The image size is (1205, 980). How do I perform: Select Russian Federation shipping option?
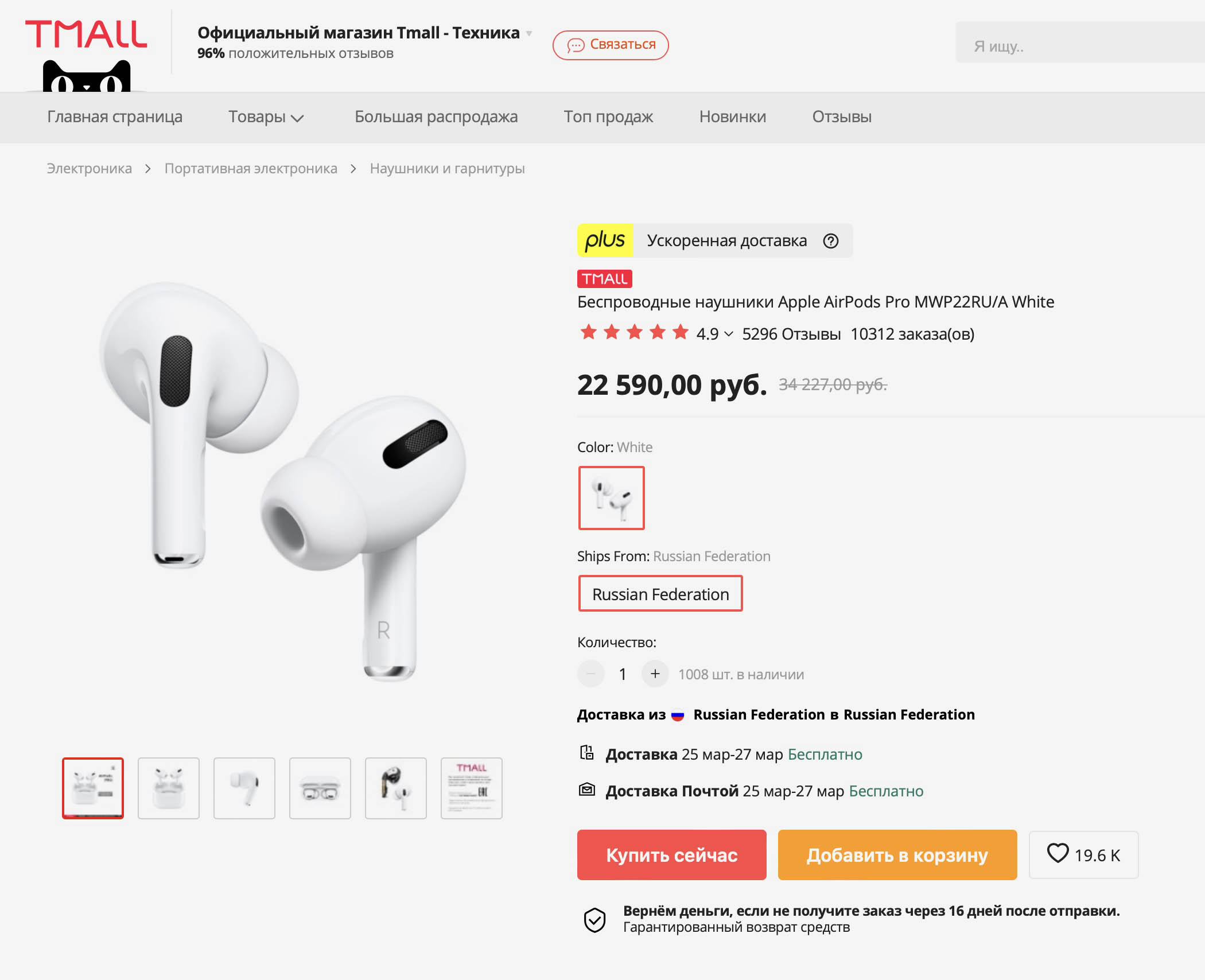tap(660, 594)
